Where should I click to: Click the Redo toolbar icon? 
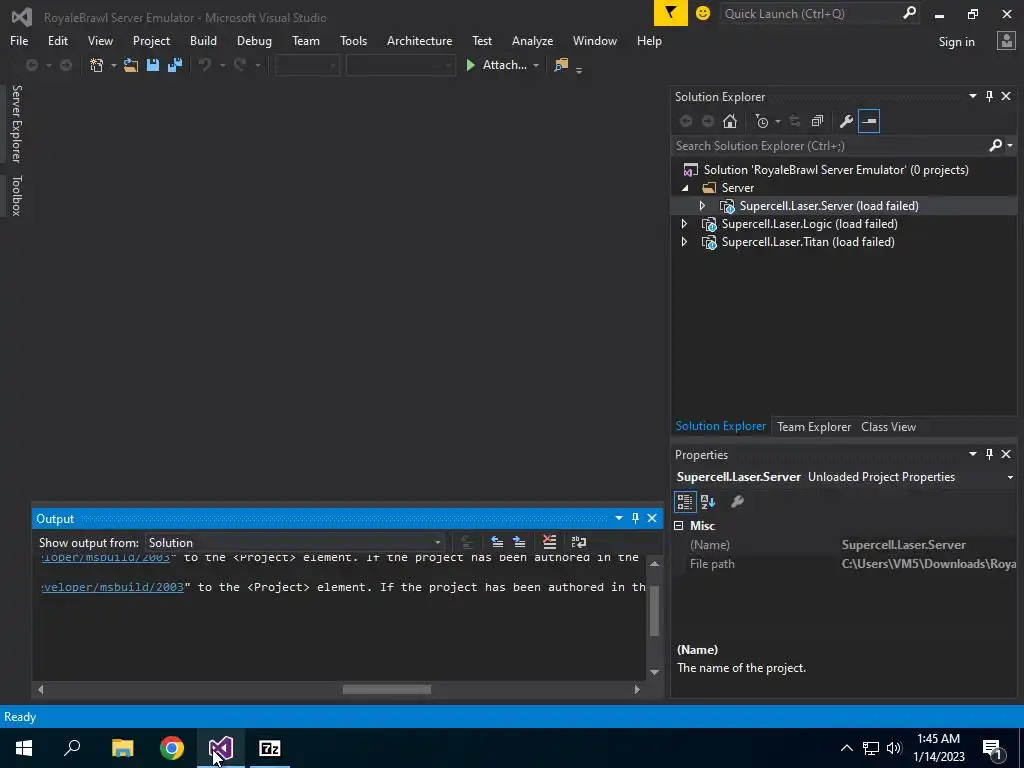point(240,65)
